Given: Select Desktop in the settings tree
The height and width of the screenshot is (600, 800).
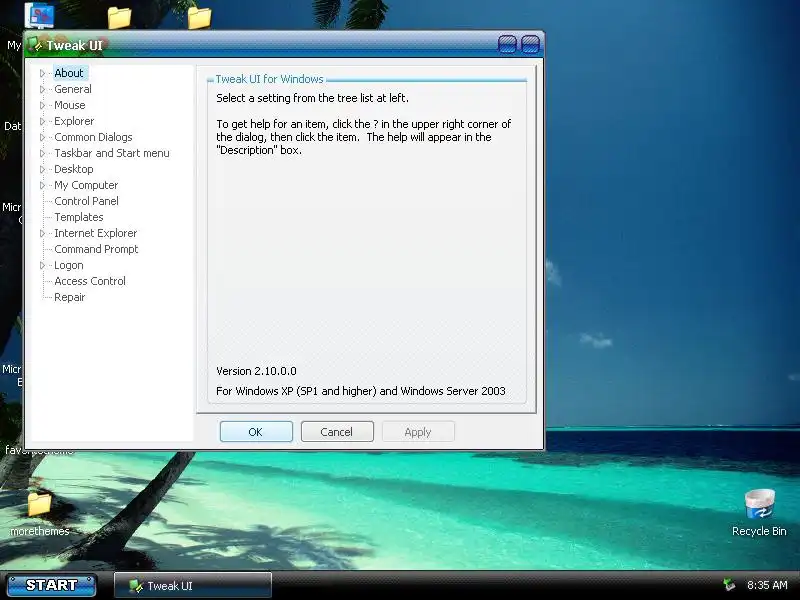Looking at the screenshot, I should (73, 169).
